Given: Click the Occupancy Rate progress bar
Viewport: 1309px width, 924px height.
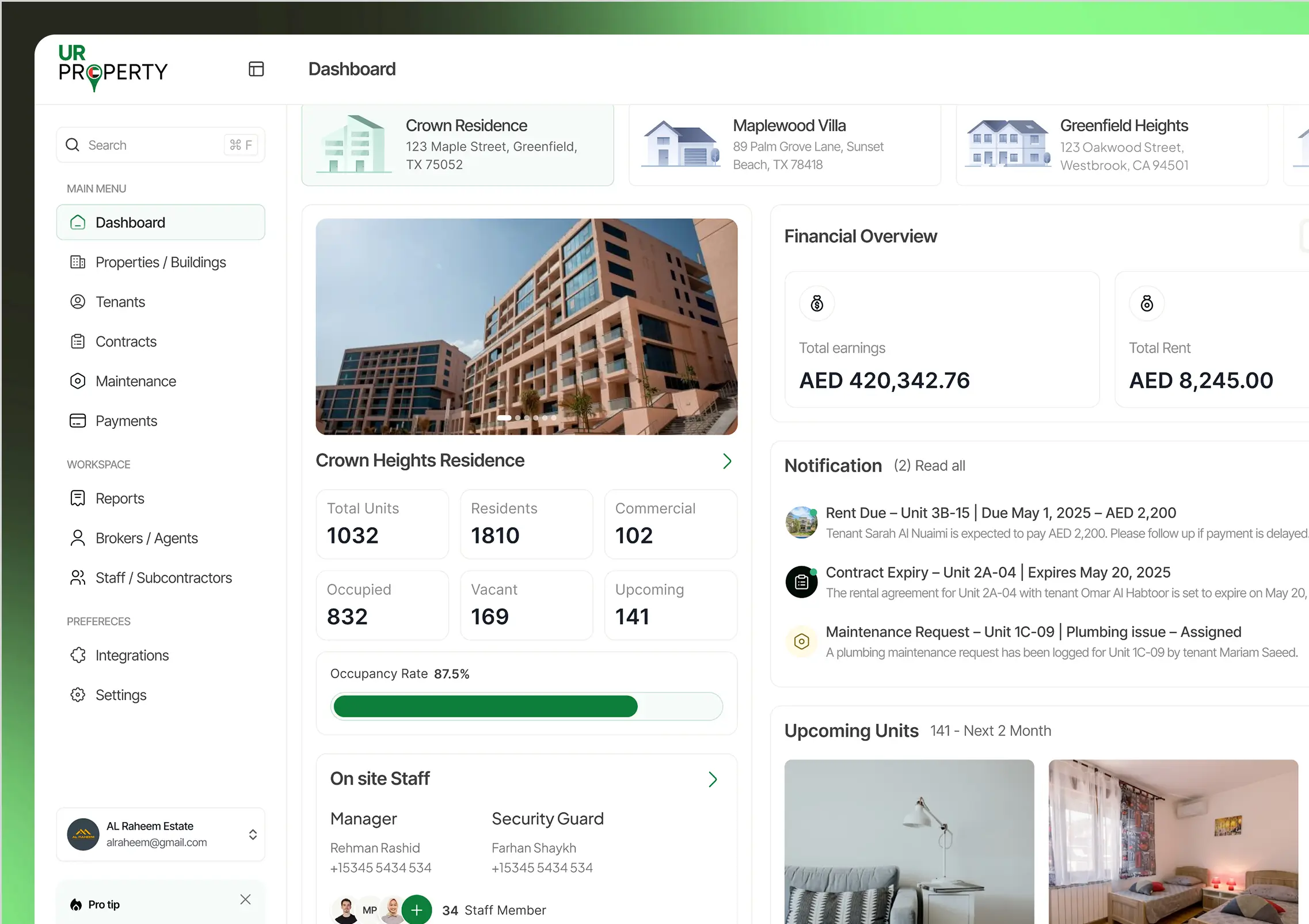Looking at the screenshot, I should pos(526,706).
